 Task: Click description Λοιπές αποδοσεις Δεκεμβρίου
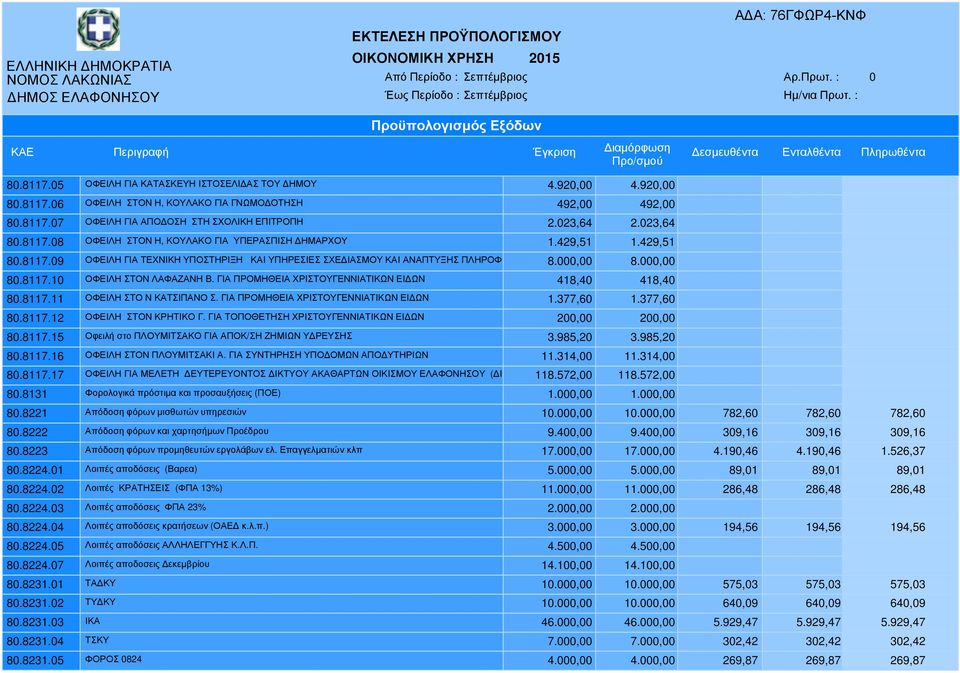point(147,564)
